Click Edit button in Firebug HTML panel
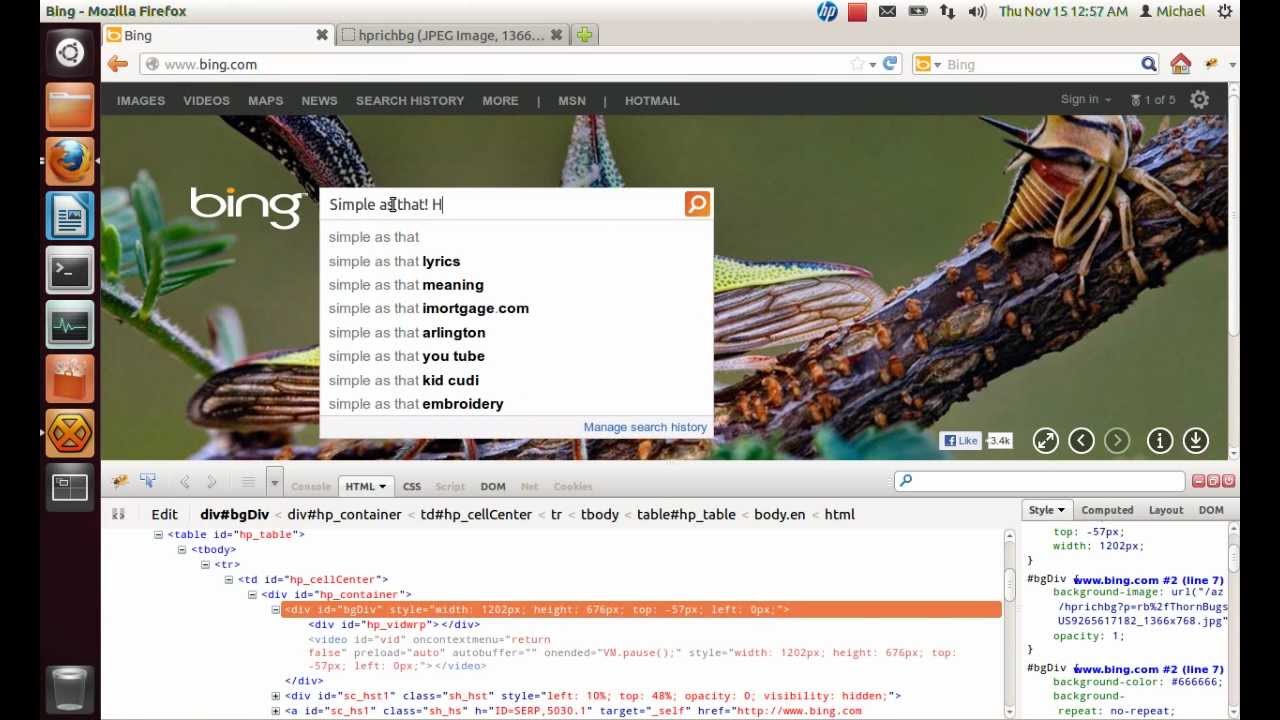This screenshot has width=1280, height=720. (x=164, y=514)
